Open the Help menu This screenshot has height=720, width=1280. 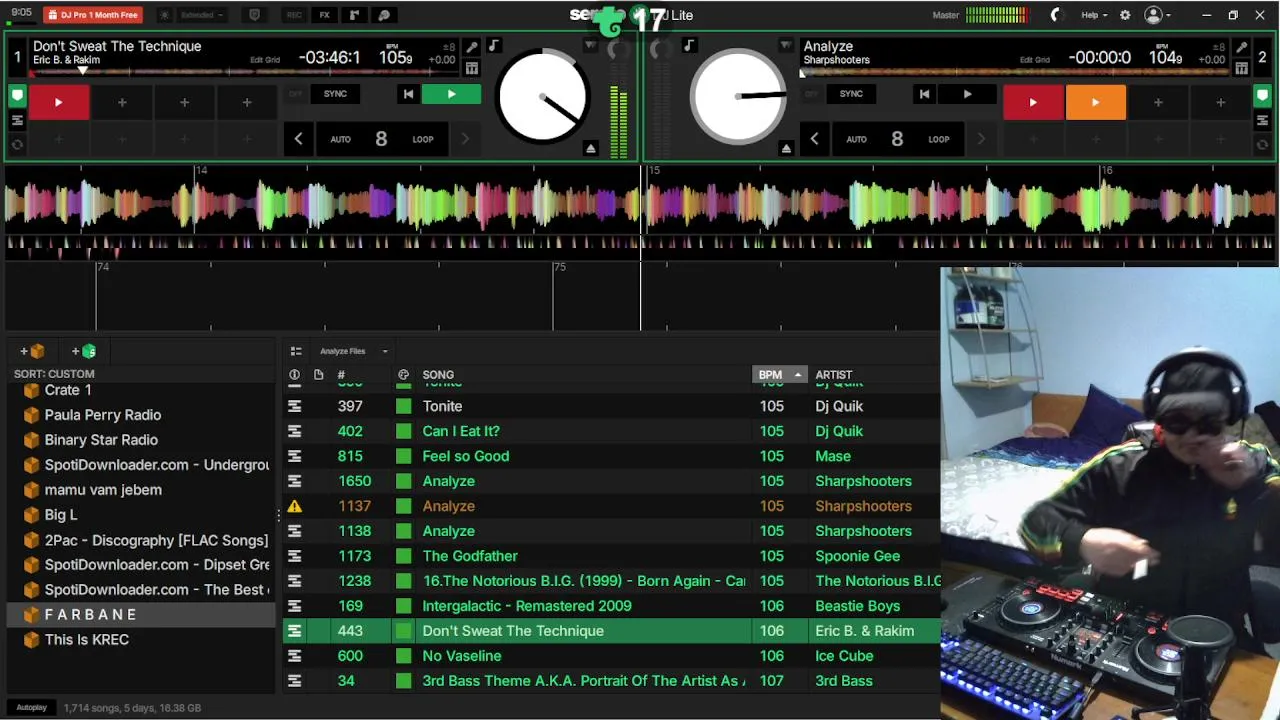1094,15
